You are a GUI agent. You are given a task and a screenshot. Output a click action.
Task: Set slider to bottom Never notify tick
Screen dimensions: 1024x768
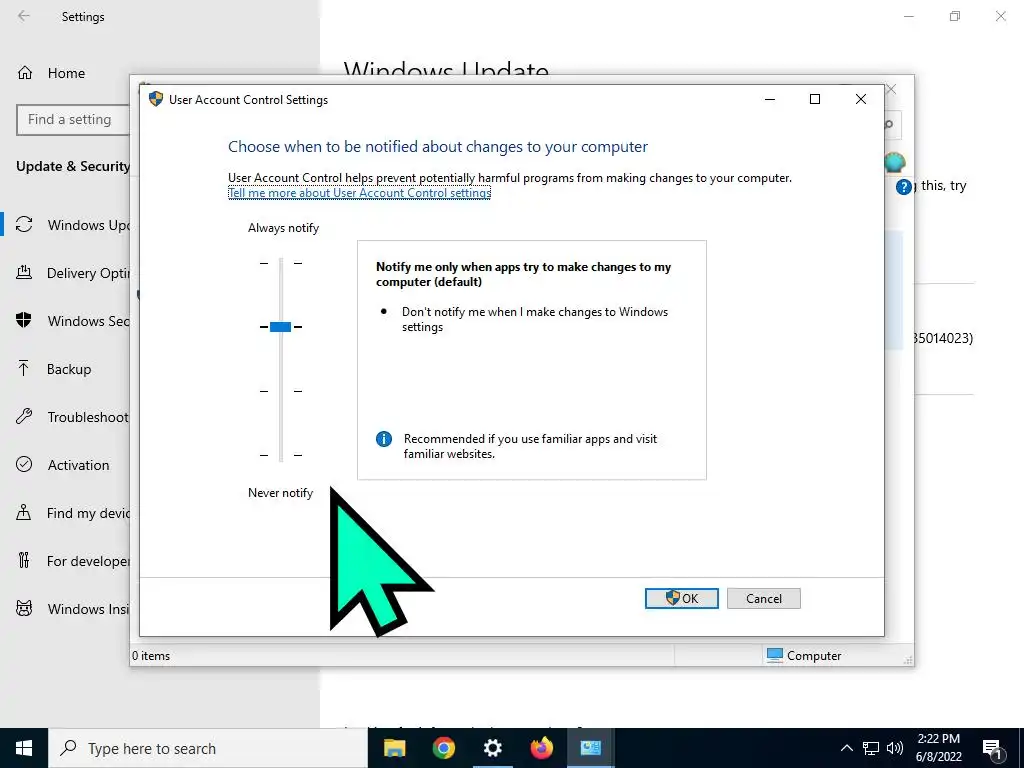tap(281, 455)
